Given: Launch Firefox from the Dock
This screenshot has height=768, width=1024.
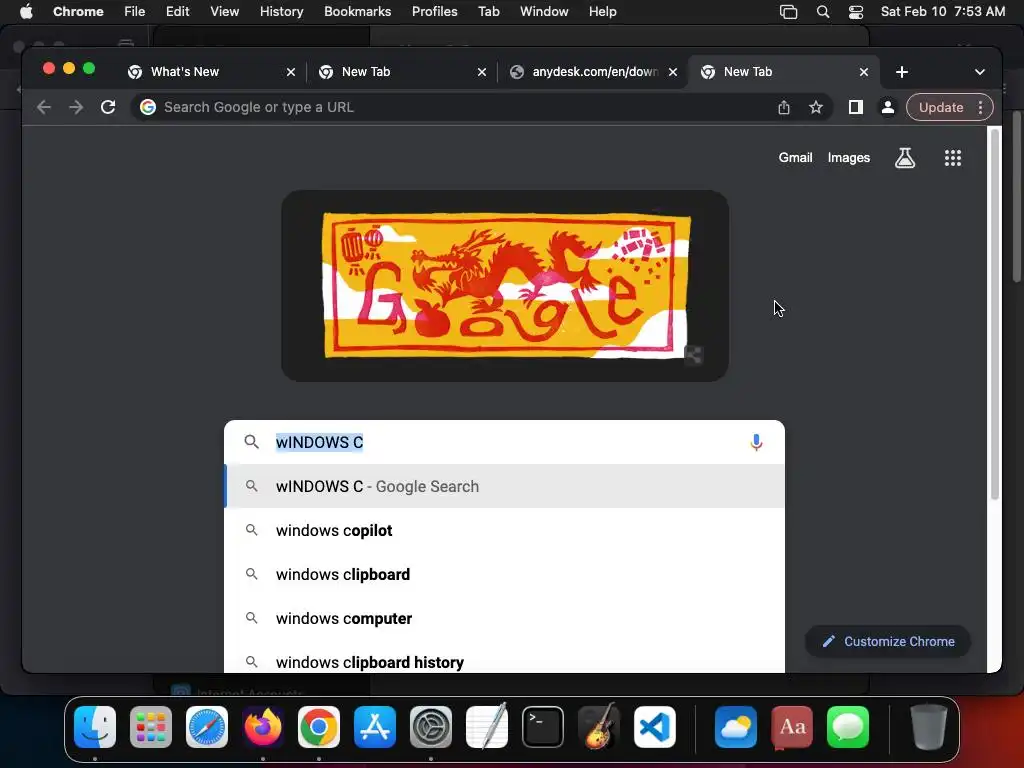Looking at the screenshot, I should point(263,727).
